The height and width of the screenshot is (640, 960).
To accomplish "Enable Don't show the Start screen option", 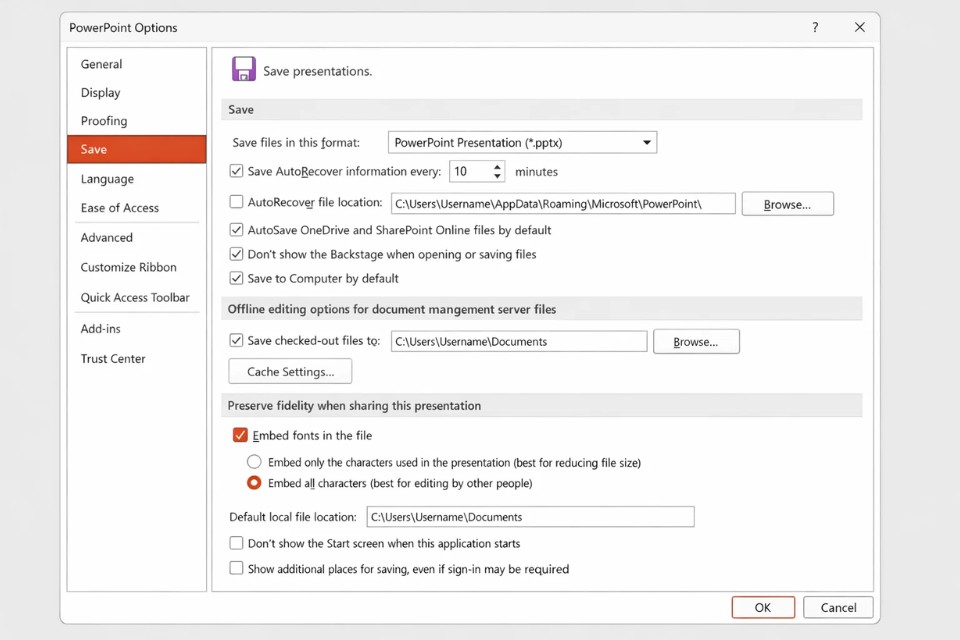I will pyautogui.click(x=236, y=543).
